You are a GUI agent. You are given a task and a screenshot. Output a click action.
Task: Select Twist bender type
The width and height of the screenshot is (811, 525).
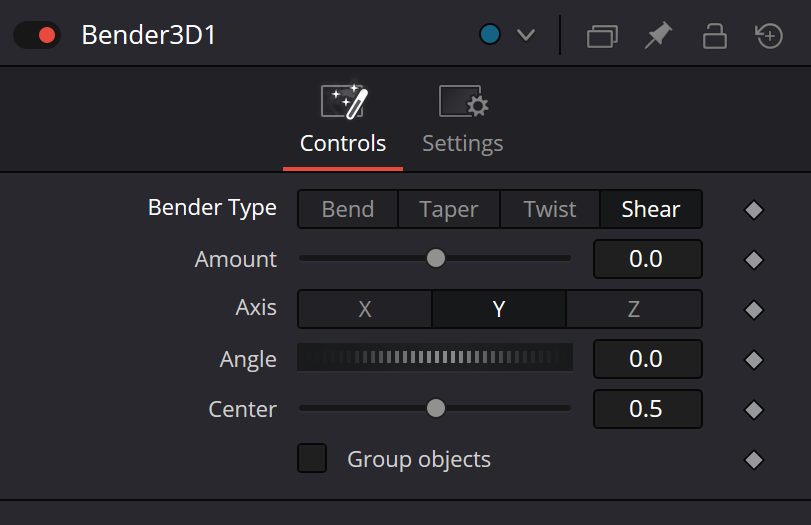coord(550,209)
